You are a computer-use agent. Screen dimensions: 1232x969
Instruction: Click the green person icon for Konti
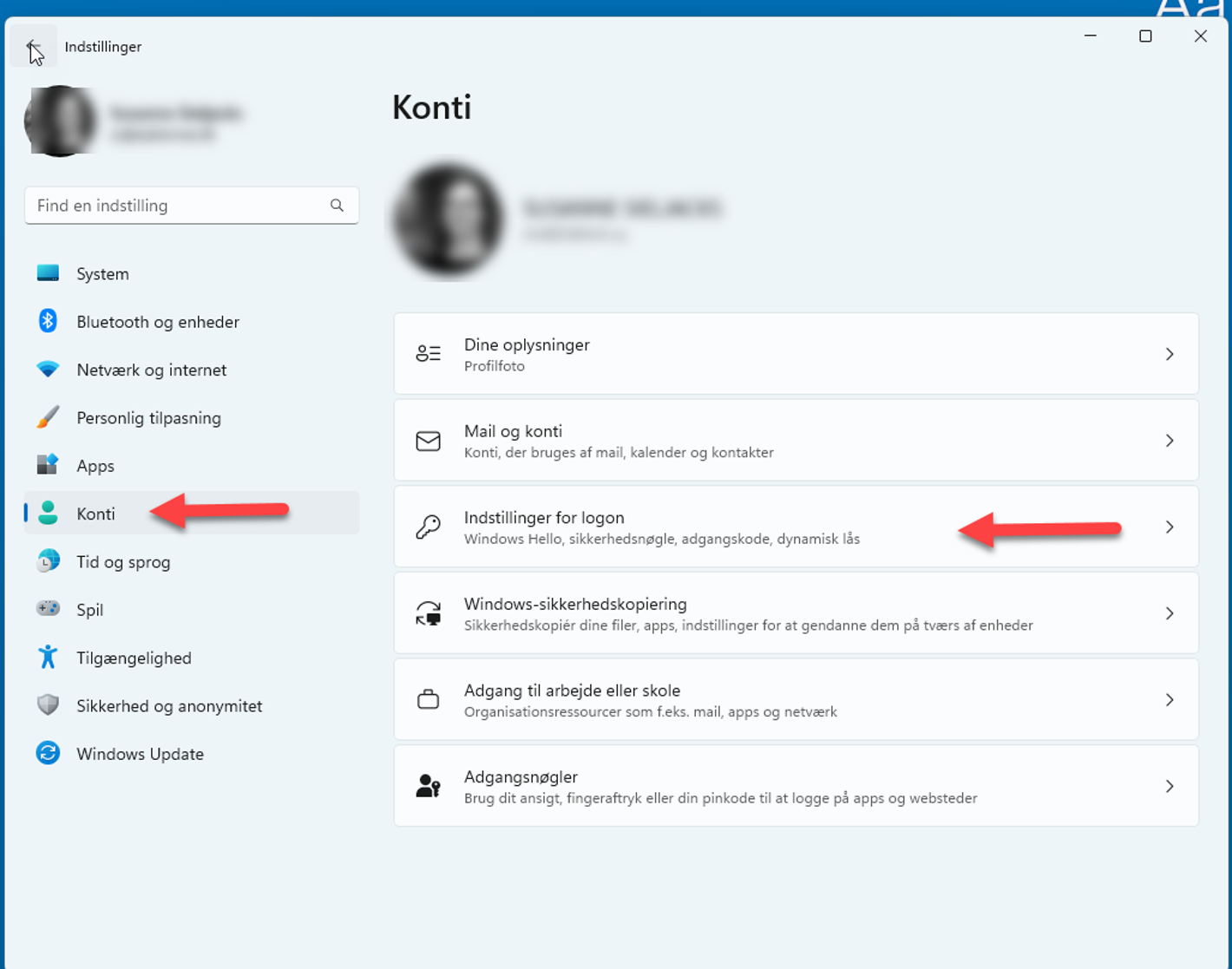(48, 514)
